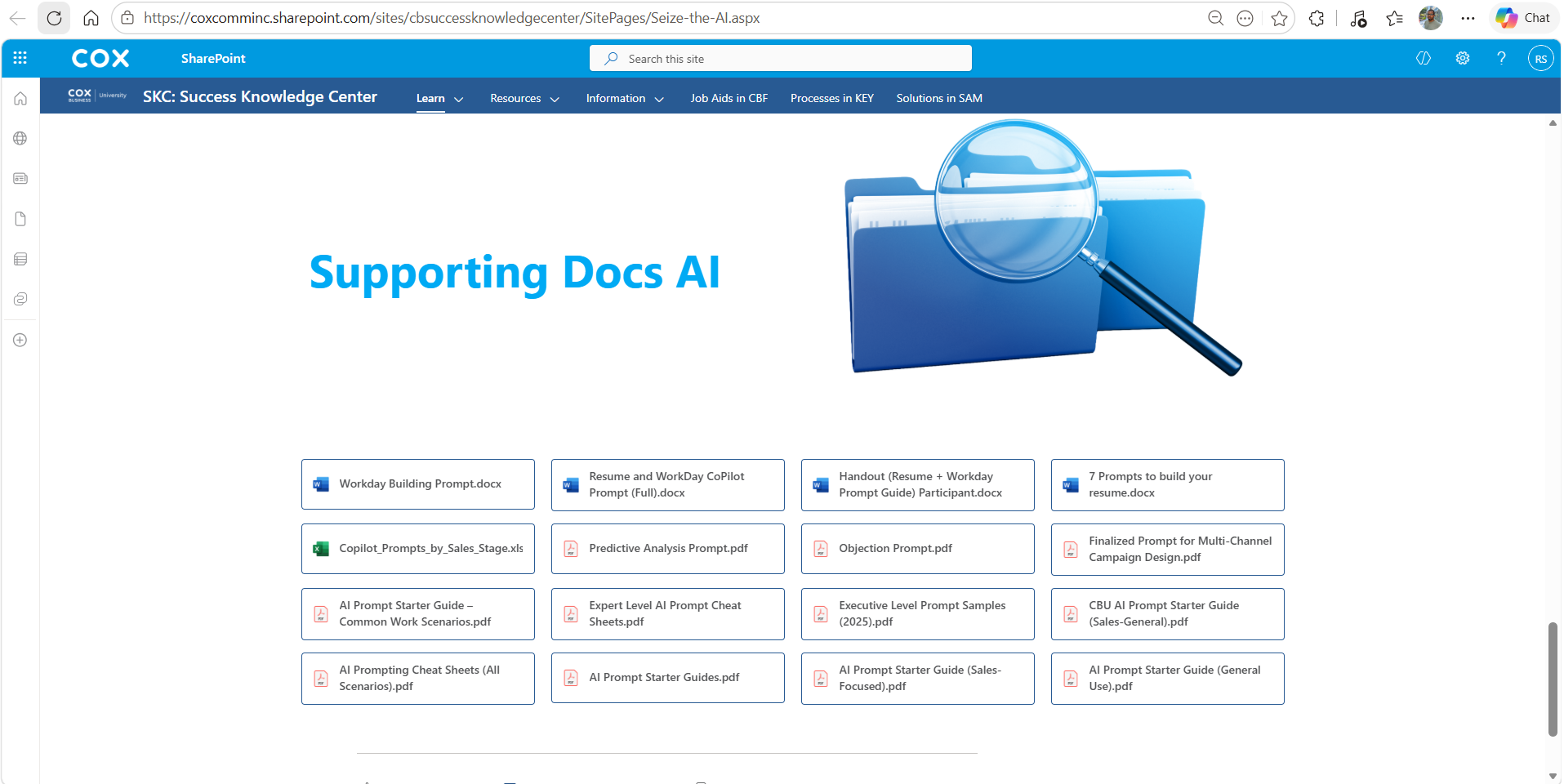Viewport: 1564px width, 784px height.
Task: Select the Learn navigation item
Action: (x=430, y=98)
